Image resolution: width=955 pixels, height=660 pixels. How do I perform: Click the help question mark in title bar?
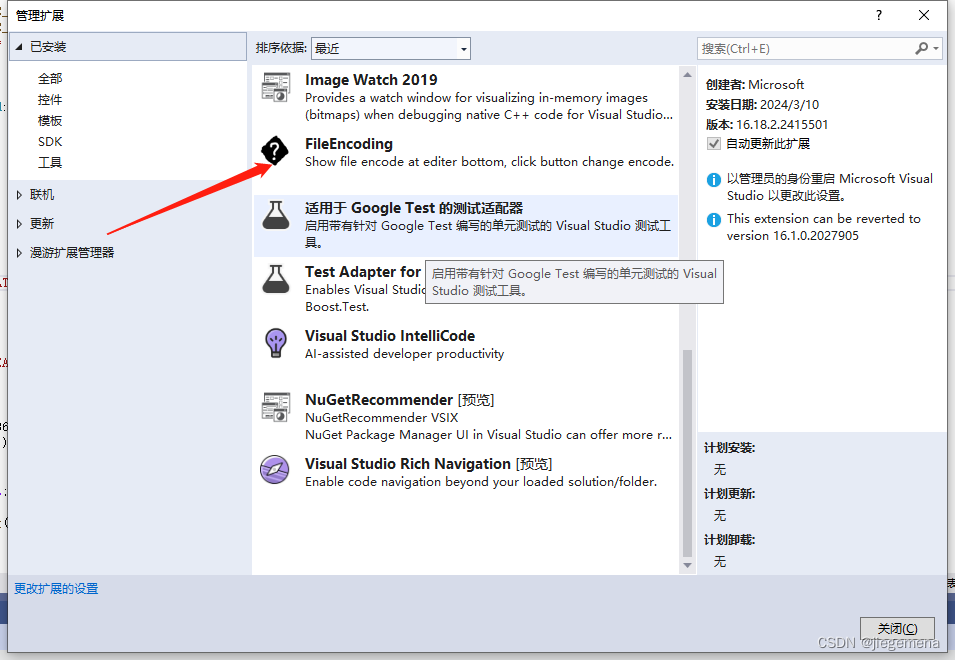coord(878,15)
